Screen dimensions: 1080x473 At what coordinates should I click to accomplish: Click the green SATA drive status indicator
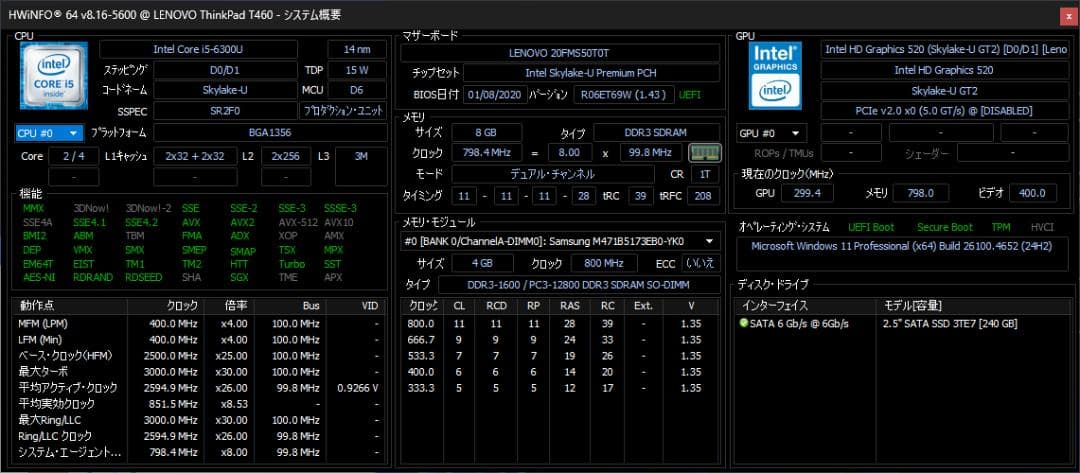click(744, 324)
